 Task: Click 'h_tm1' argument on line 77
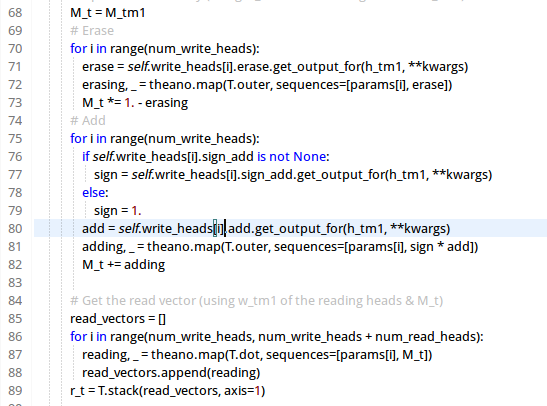(407, 175)
